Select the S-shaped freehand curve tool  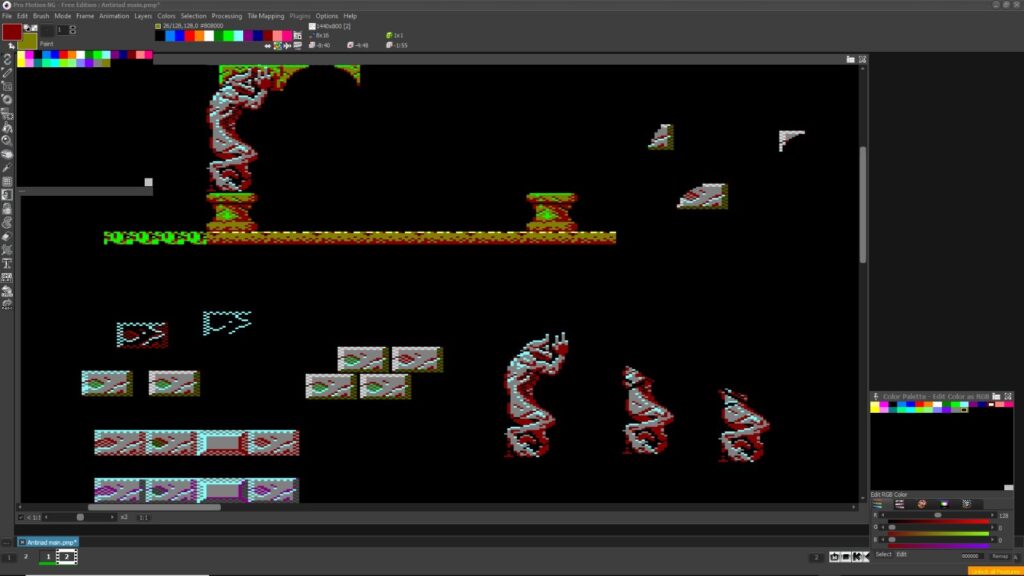click(7, 59)
